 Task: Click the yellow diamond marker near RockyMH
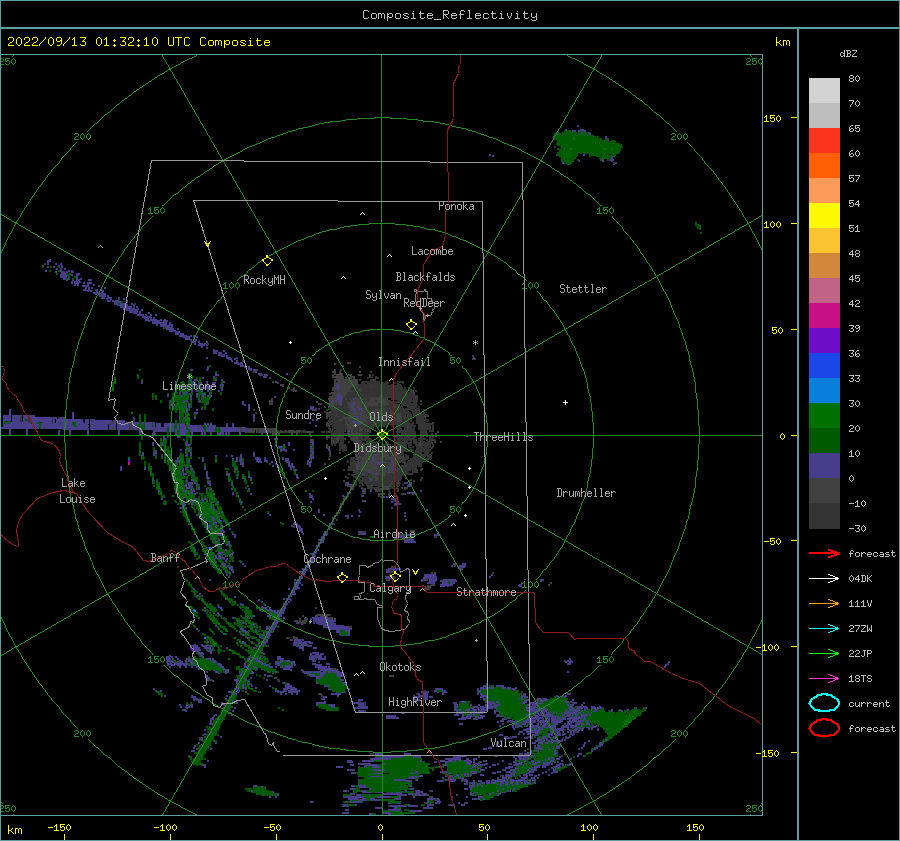[267, 261]
